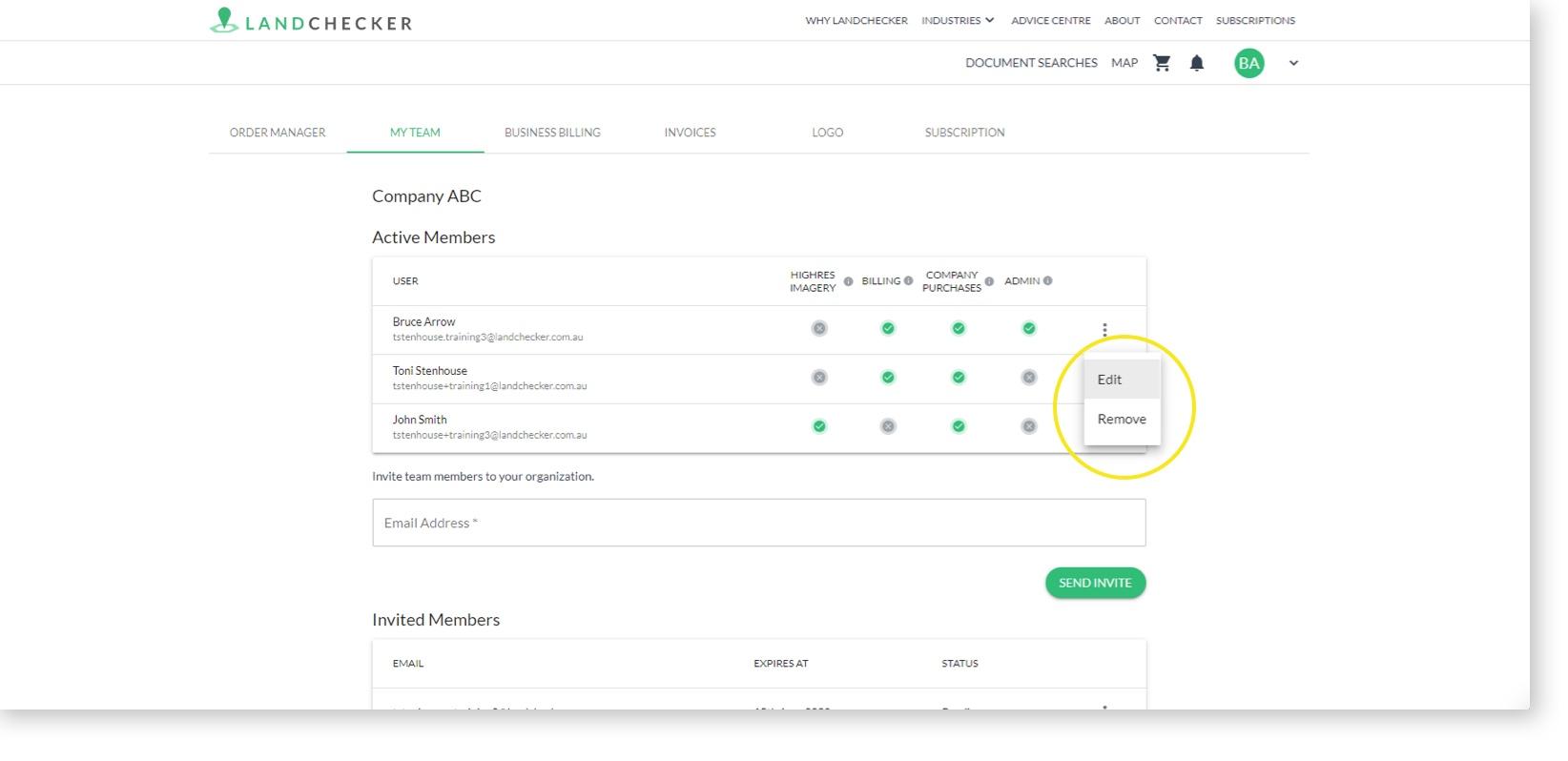
Task: Open the About page
Action: pos(1122,20)
